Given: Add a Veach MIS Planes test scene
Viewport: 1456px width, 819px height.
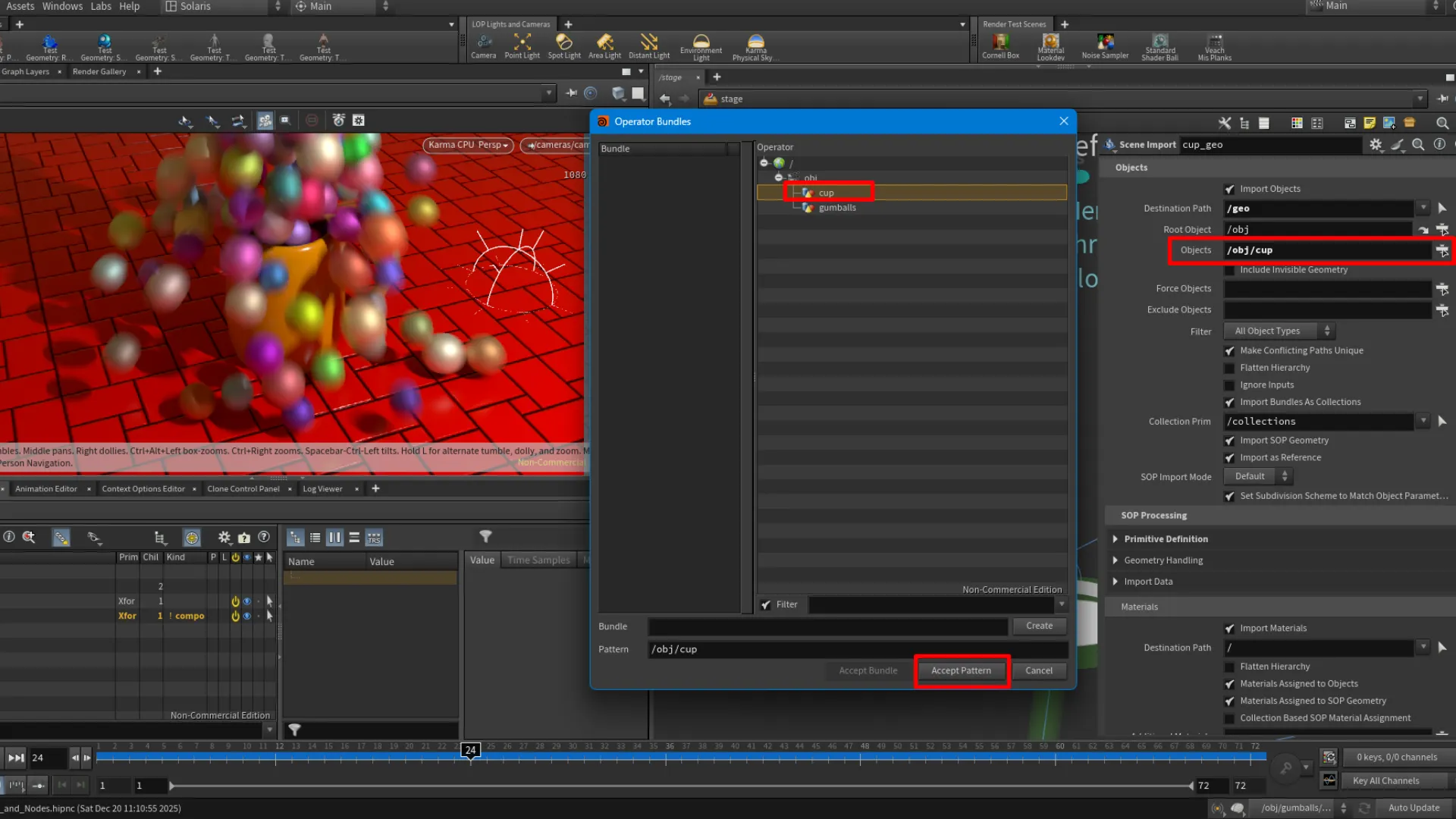Looking at the screenshot, I should click(x=1214, y=45).
